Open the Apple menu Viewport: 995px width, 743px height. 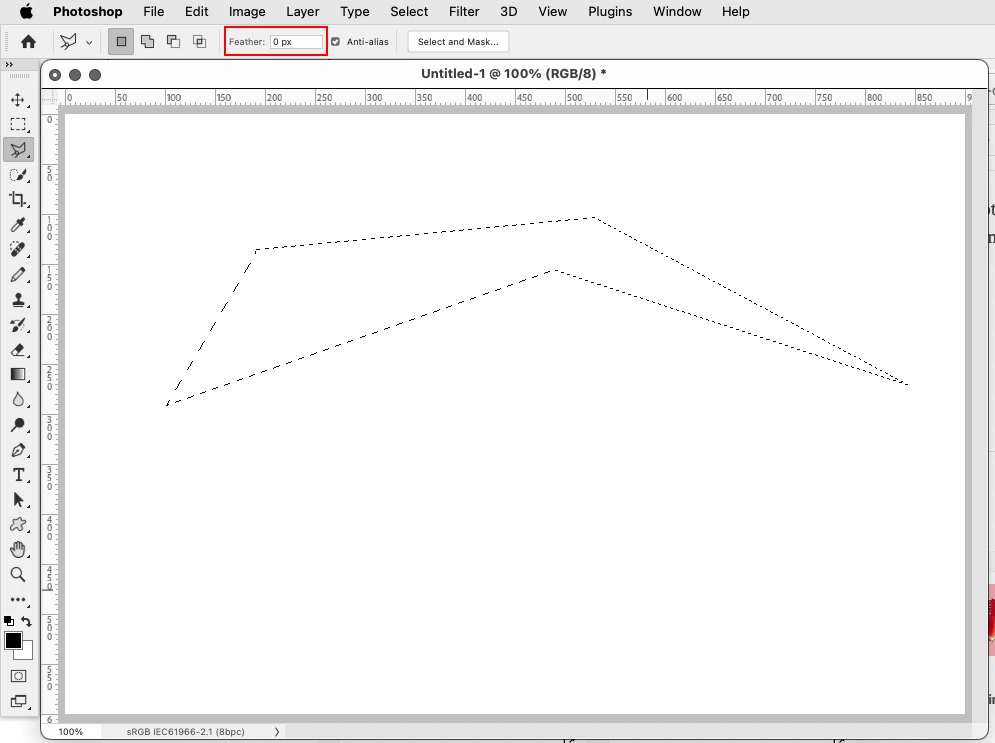26,11
